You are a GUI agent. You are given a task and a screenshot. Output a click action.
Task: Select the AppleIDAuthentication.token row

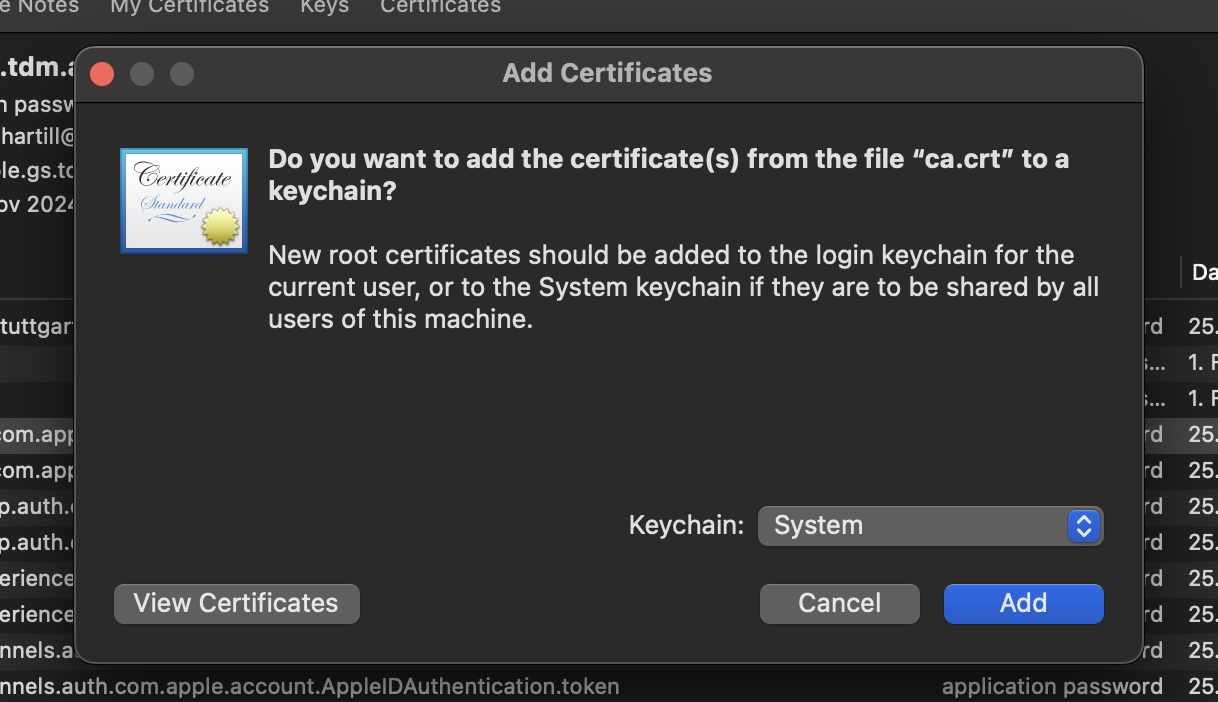tap(310, 687)
